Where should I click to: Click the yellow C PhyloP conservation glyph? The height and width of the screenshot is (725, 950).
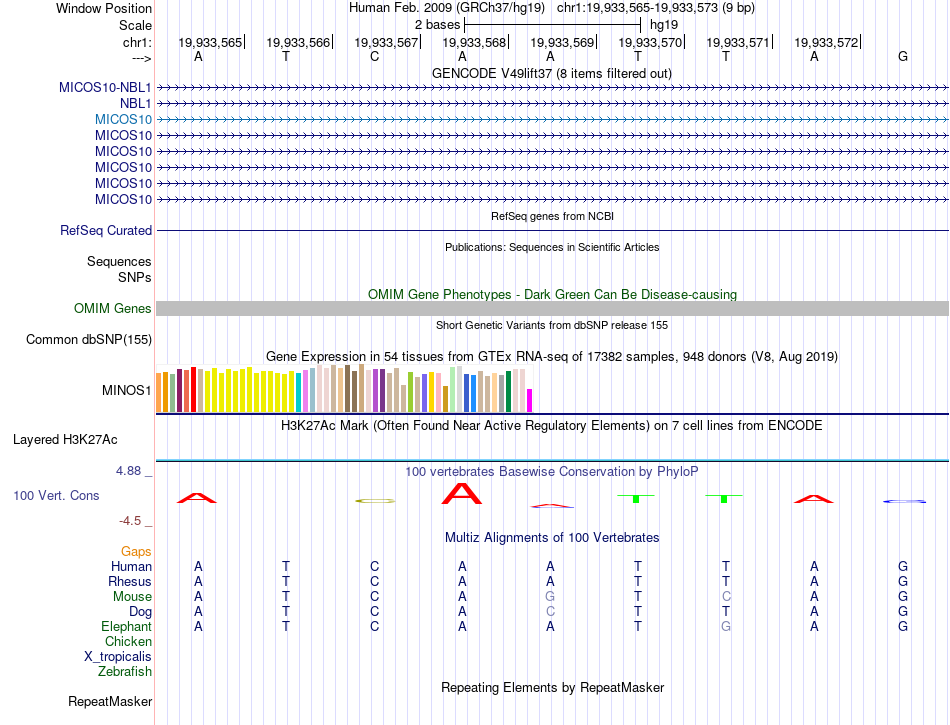(375, 500)
